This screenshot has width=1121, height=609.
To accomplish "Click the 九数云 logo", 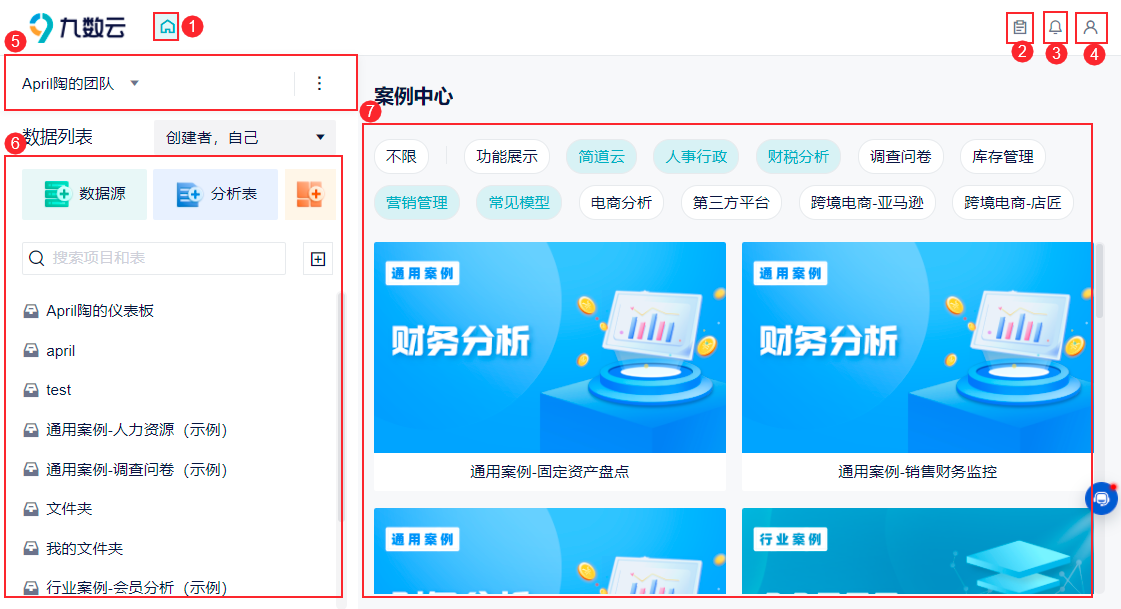I will coord(78,27).
